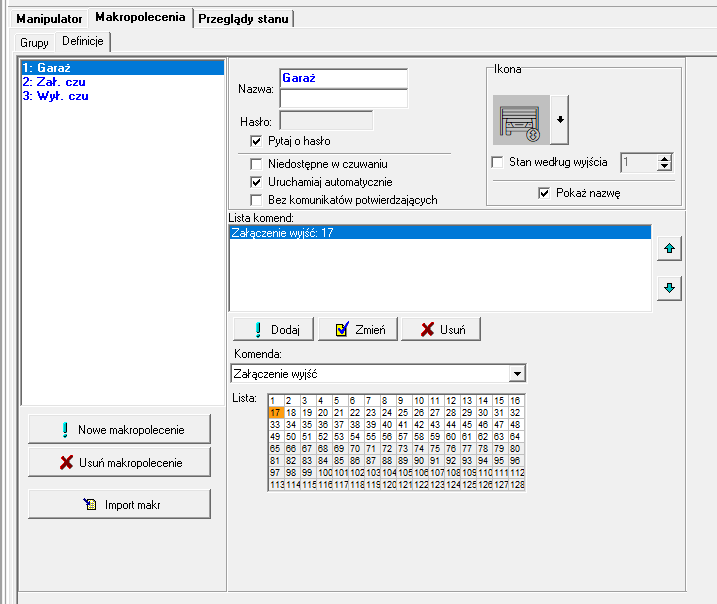Select output 1 in the Lista grid
The width and height of the screenshot is (717, 604).
(276, 401)
